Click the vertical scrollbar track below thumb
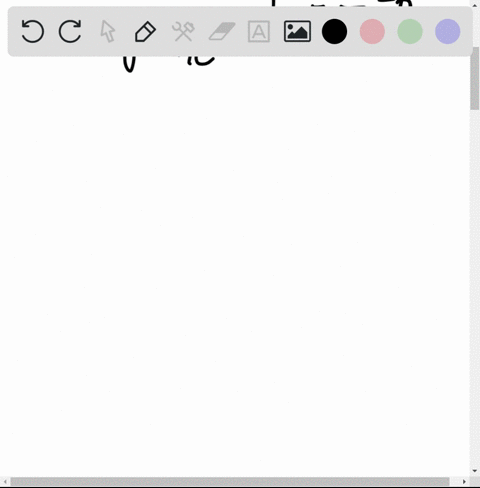 (x=475, y=287)
